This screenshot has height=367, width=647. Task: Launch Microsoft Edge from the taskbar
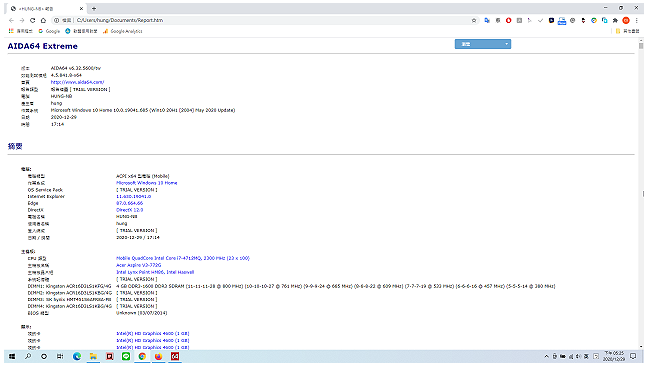[x=77, y=356]
